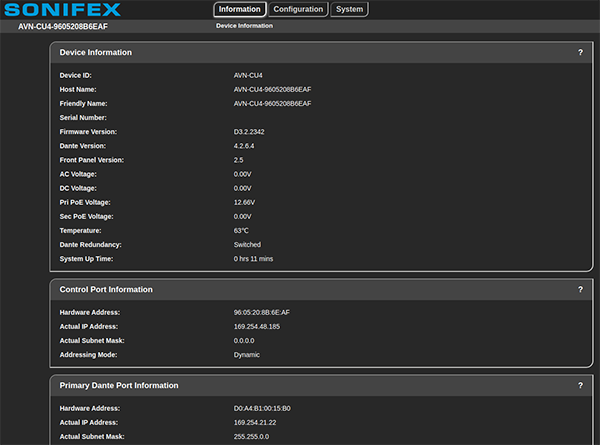This screenshot has width=600, height=445.
Task: Select System Up Time value 0 hrs 11 mins
Action: (253, 259)
